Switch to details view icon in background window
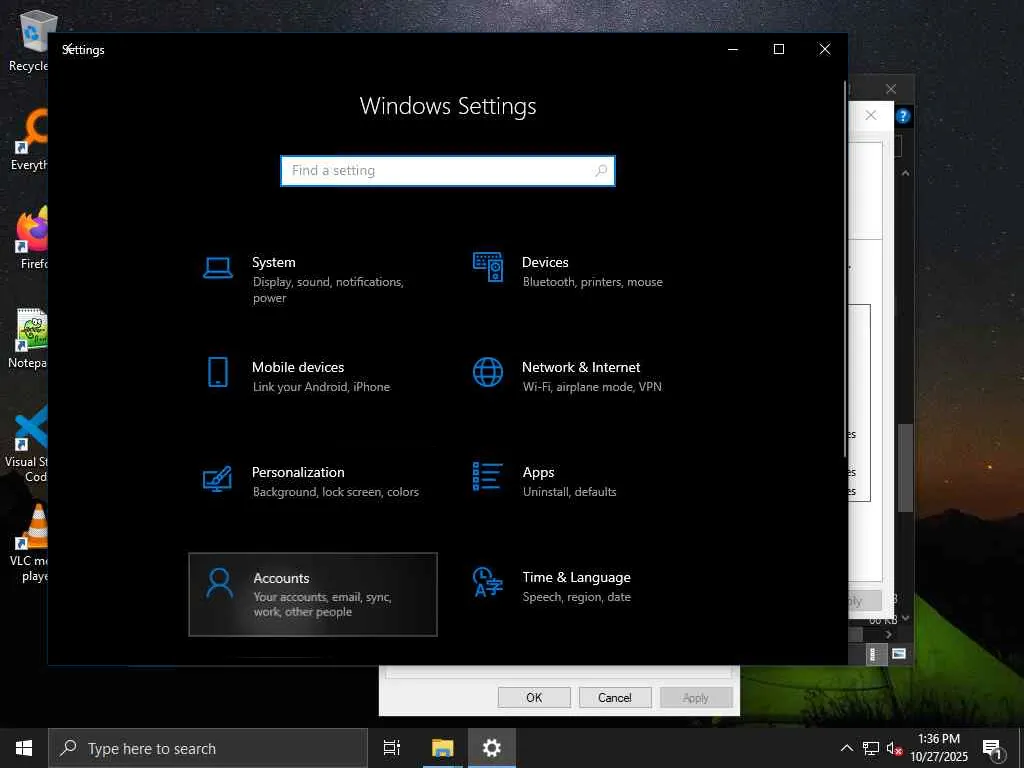The width and height of the screenshot is (1024, 768). pyautogui.click(x=874, y=654)
